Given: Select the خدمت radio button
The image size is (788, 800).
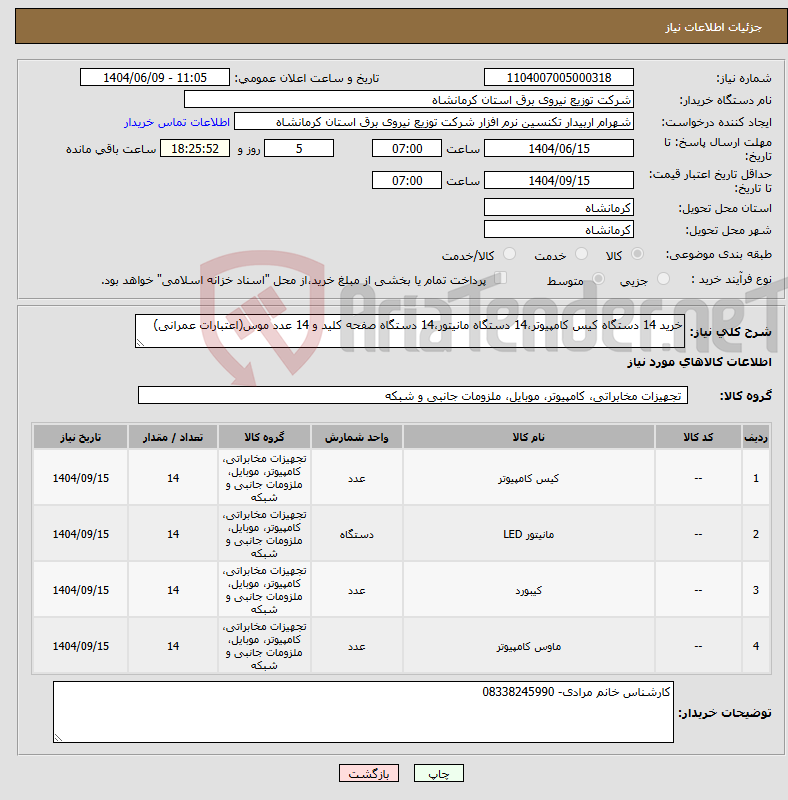Looking at the screenshot, I should pos(581,254).
